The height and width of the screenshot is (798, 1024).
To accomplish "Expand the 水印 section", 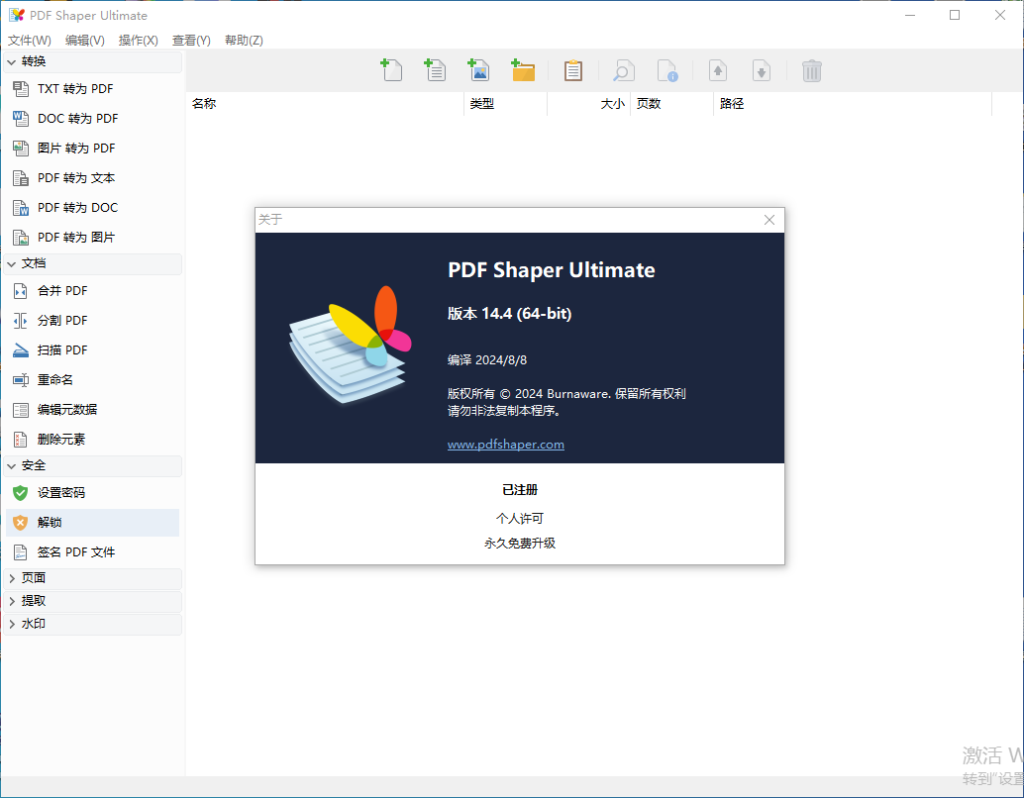I will (12, 624).
